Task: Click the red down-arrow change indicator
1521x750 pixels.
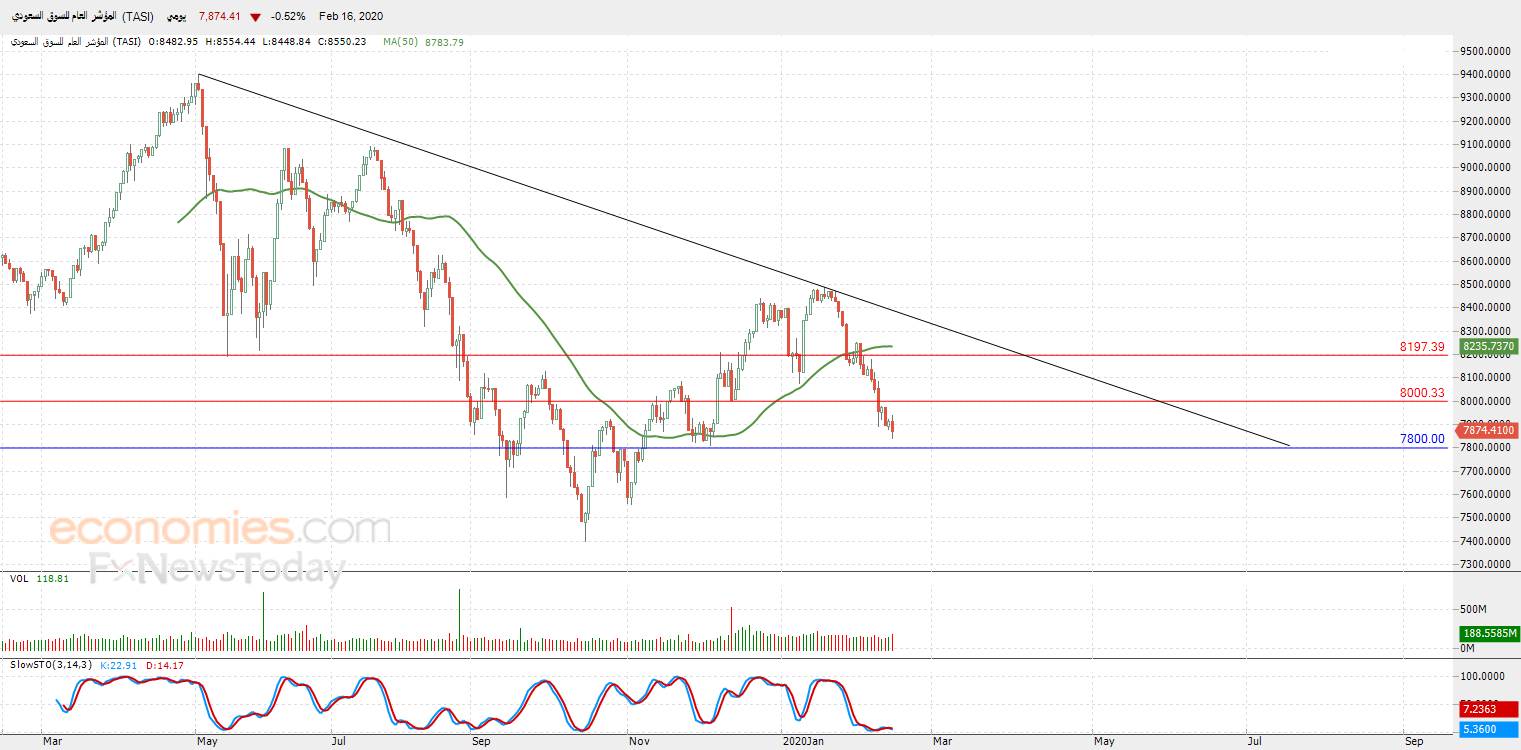Action: (x=257, y=17)
